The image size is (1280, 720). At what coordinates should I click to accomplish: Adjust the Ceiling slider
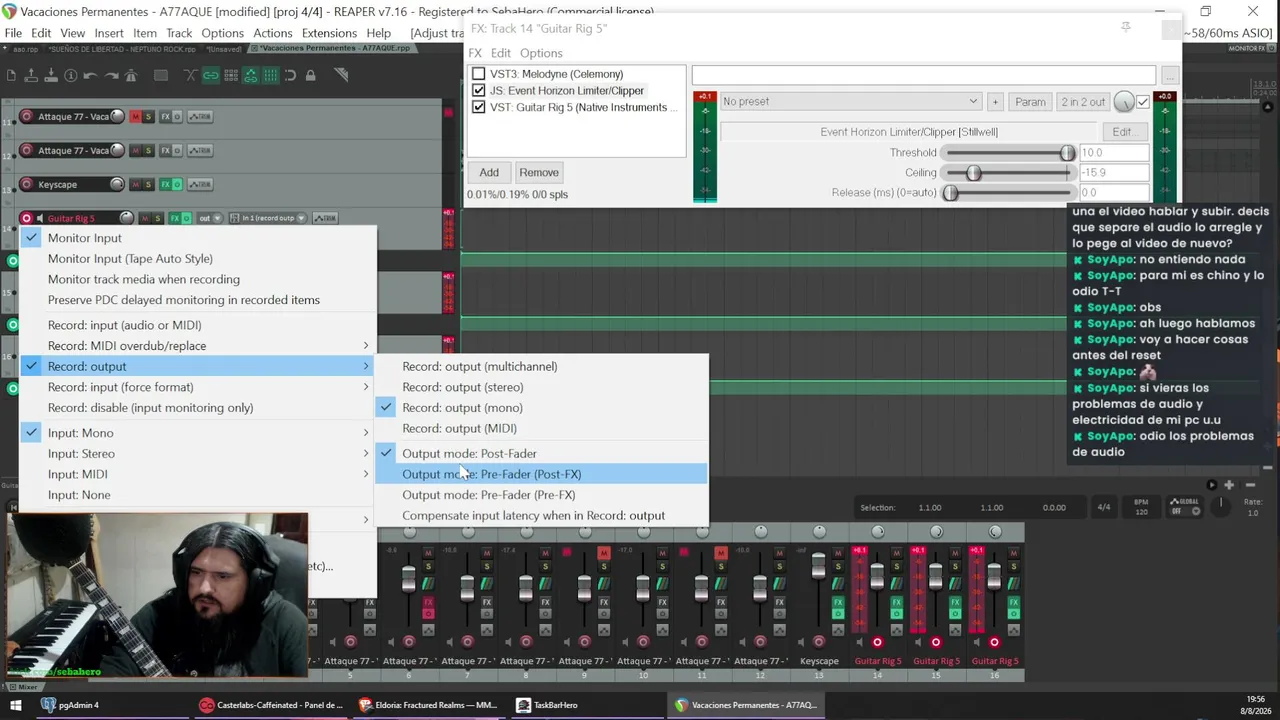coord(1010,173)
